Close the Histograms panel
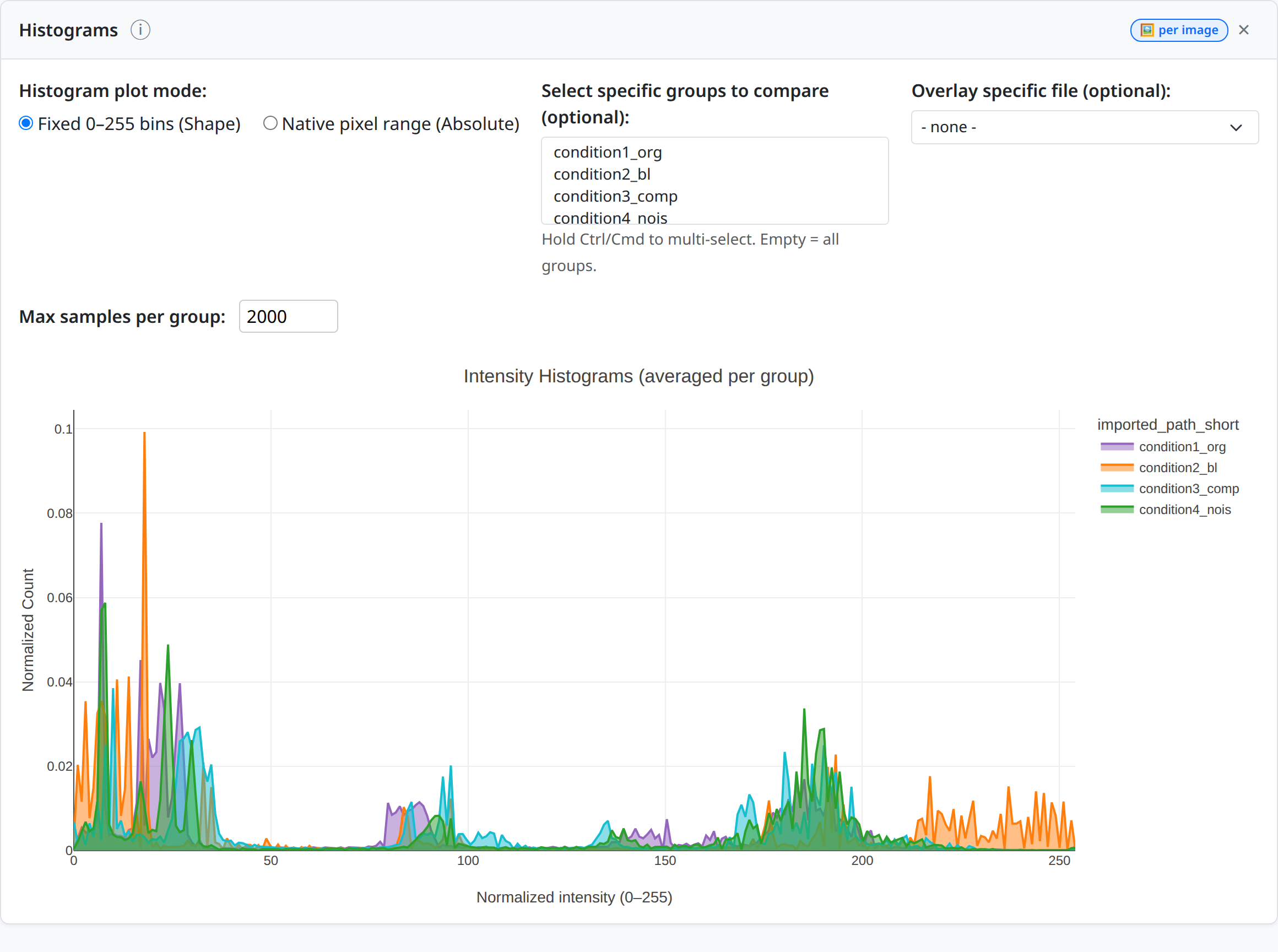The image size is (1278, 952). (1243, 30)
